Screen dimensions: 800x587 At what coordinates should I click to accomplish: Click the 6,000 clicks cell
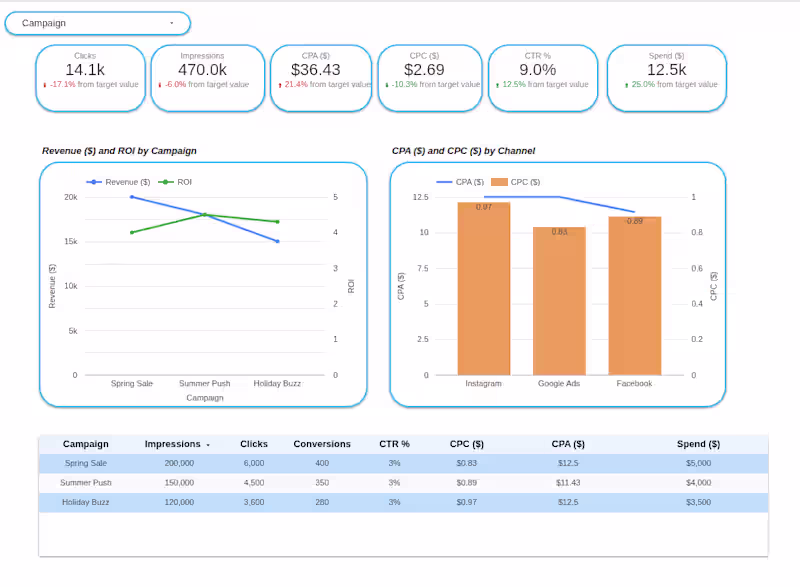254,463
